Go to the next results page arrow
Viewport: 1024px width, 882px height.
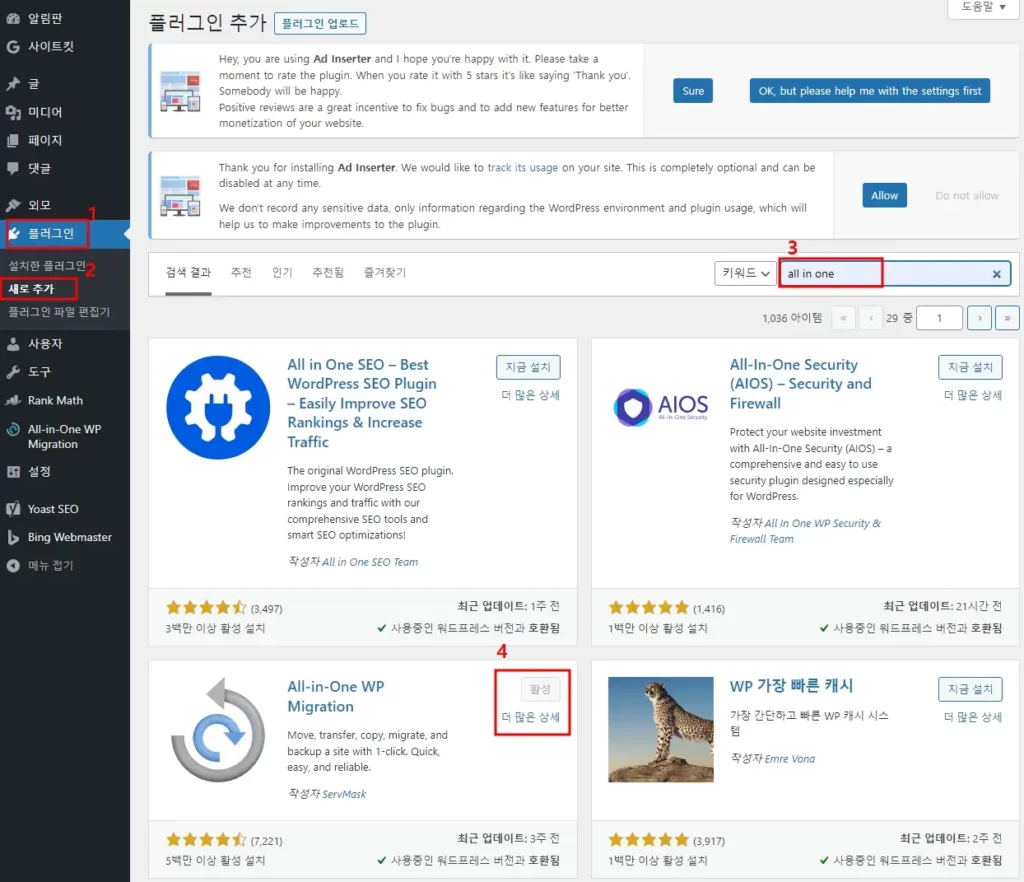[x=980, y=318]
